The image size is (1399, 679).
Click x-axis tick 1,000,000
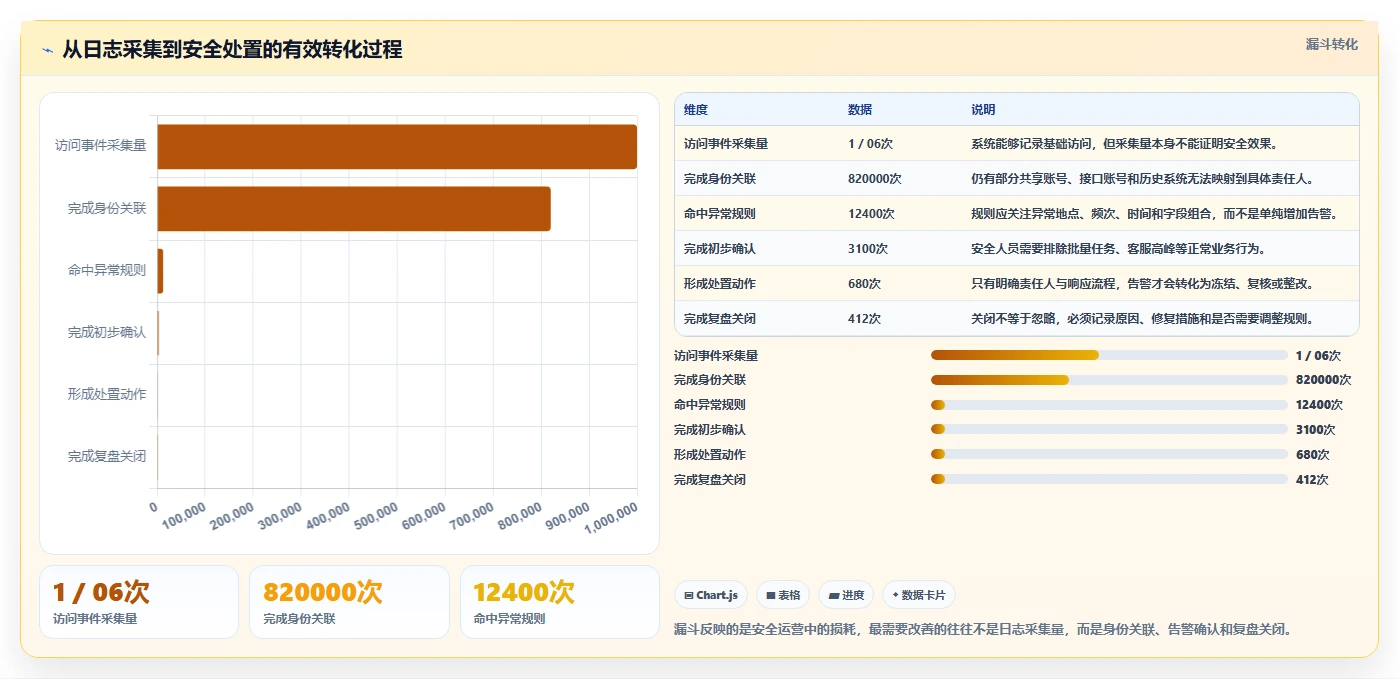(611, 519)
